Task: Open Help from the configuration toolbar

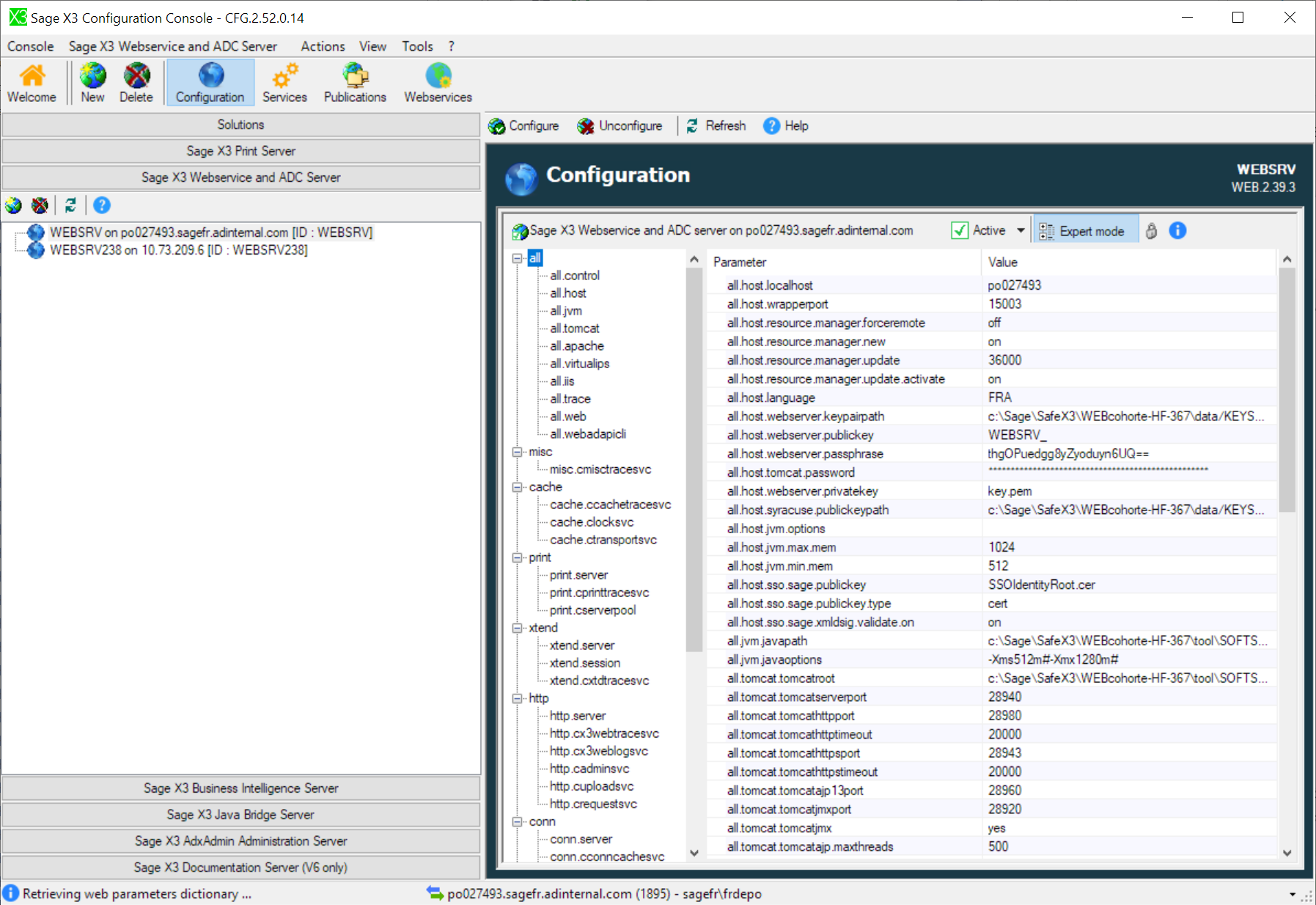Action: click(x=785, y=125)
